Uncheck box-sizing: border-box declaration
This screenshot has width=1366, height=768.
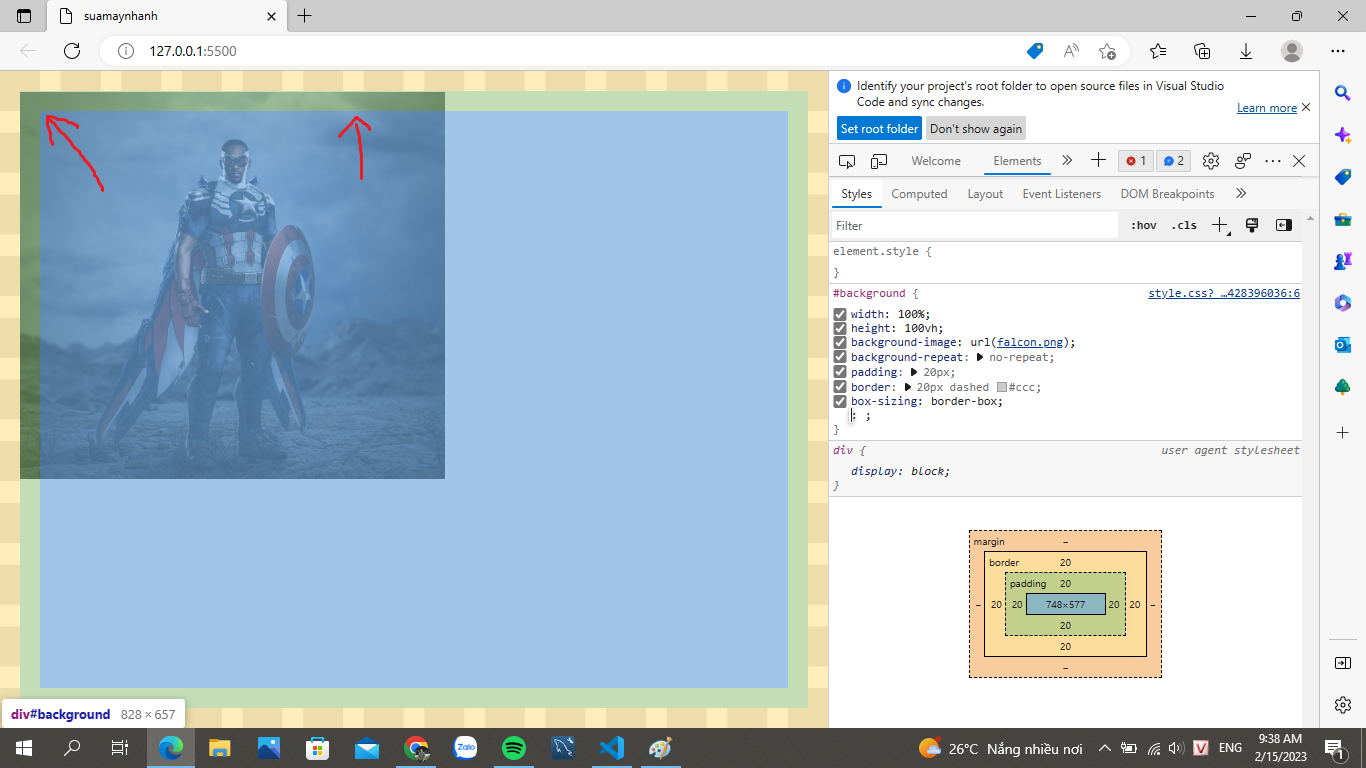tap(840, 401)
